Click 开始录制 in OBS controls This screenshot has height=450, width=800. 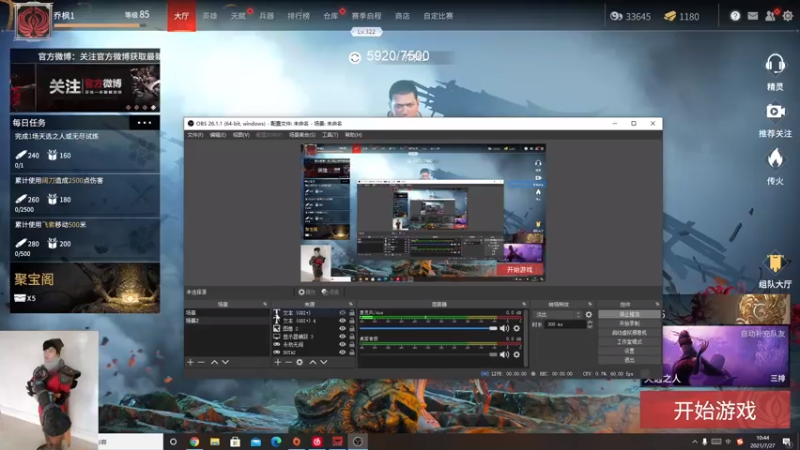(629, 323)
